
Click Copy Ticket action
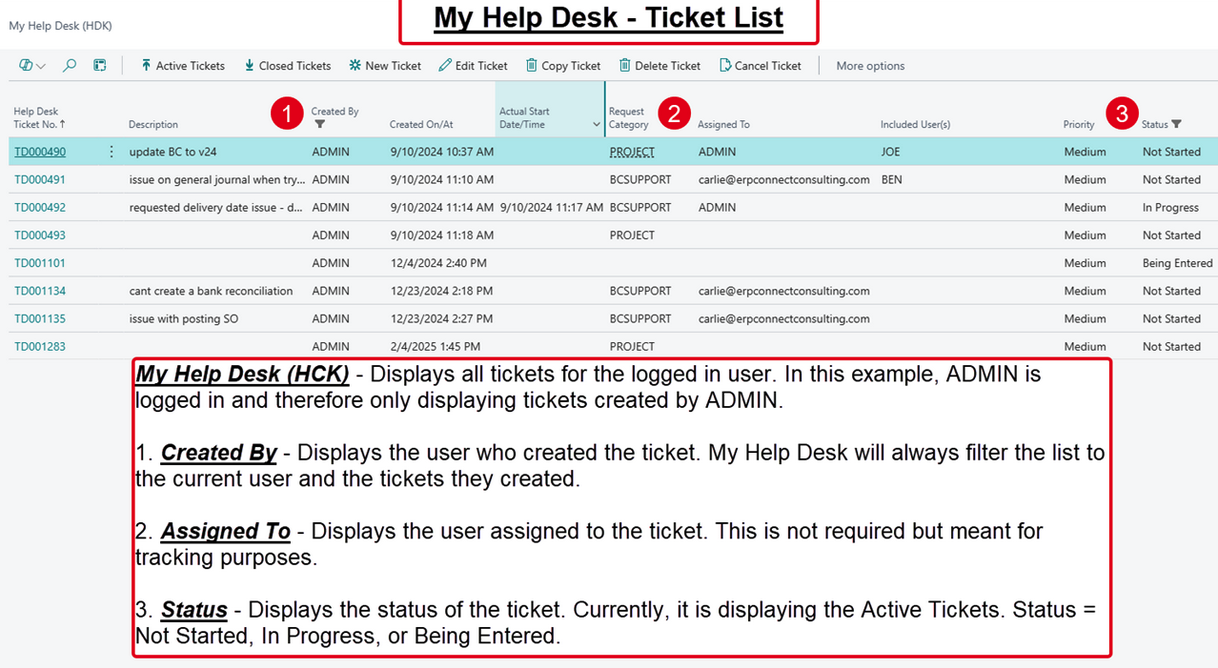[563, 66]
